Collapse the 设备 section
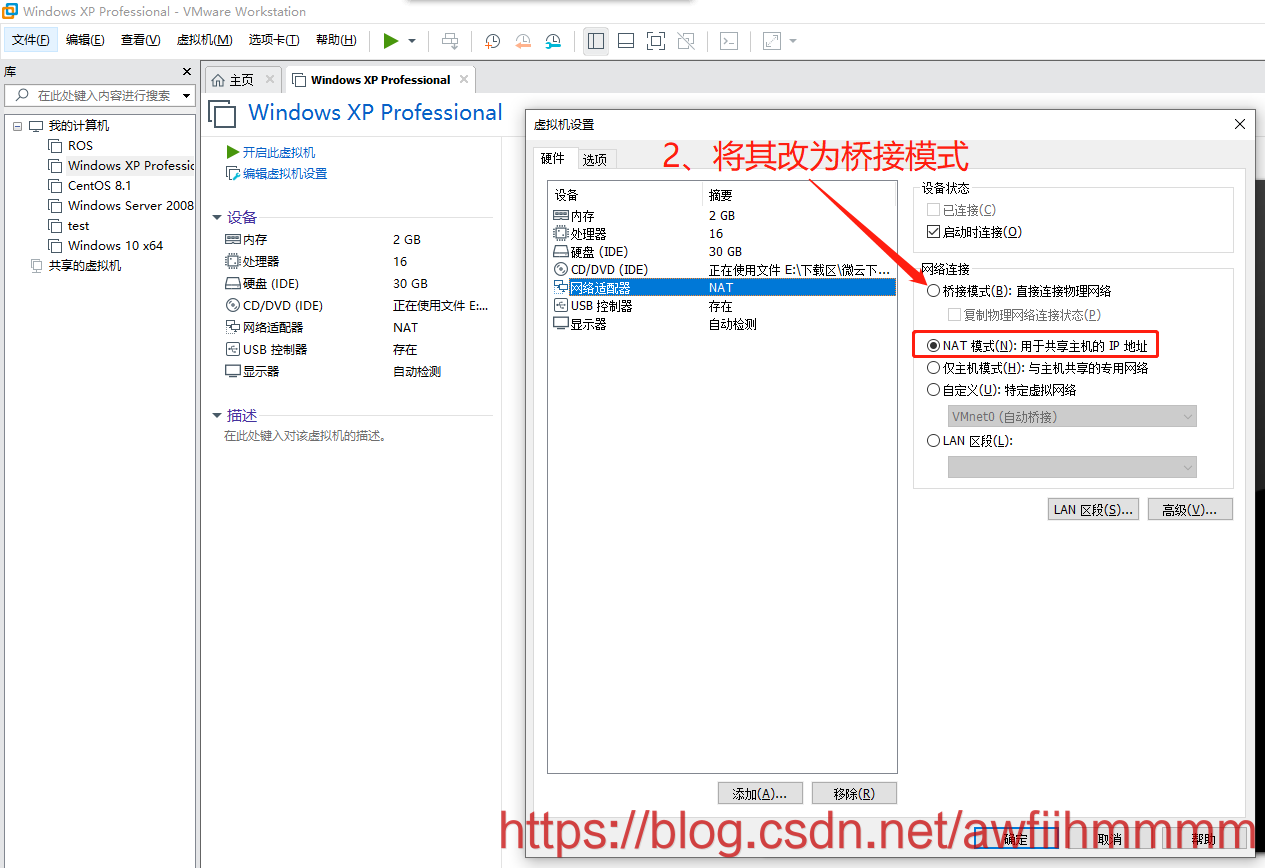The width and height of the screenshot is (1265, 868). [217, 217]
